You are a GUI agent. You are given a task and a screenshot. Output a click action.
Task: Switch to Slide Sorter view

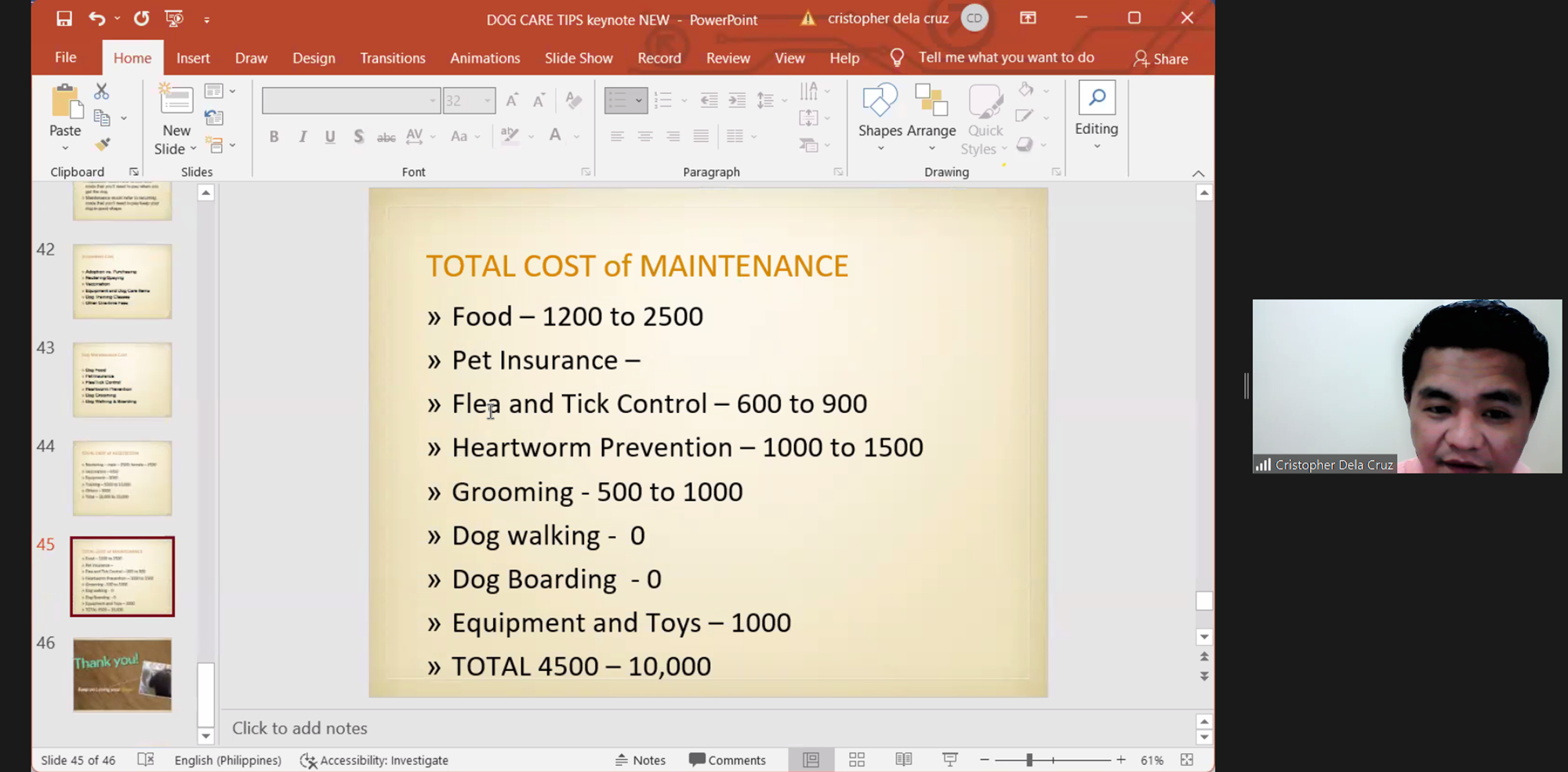(857, 759)
